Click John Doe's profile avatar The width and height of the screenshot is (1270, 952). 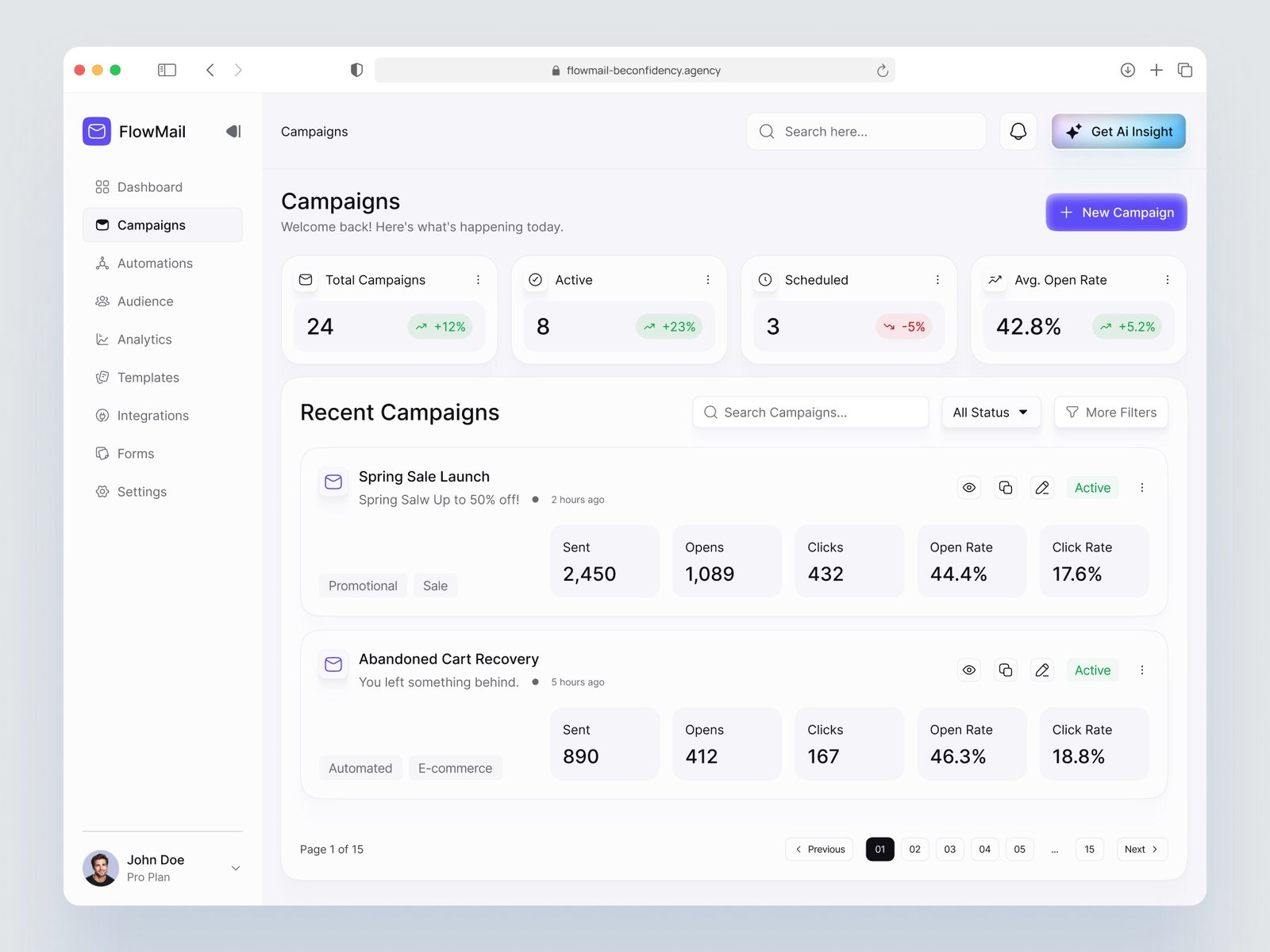101,868
